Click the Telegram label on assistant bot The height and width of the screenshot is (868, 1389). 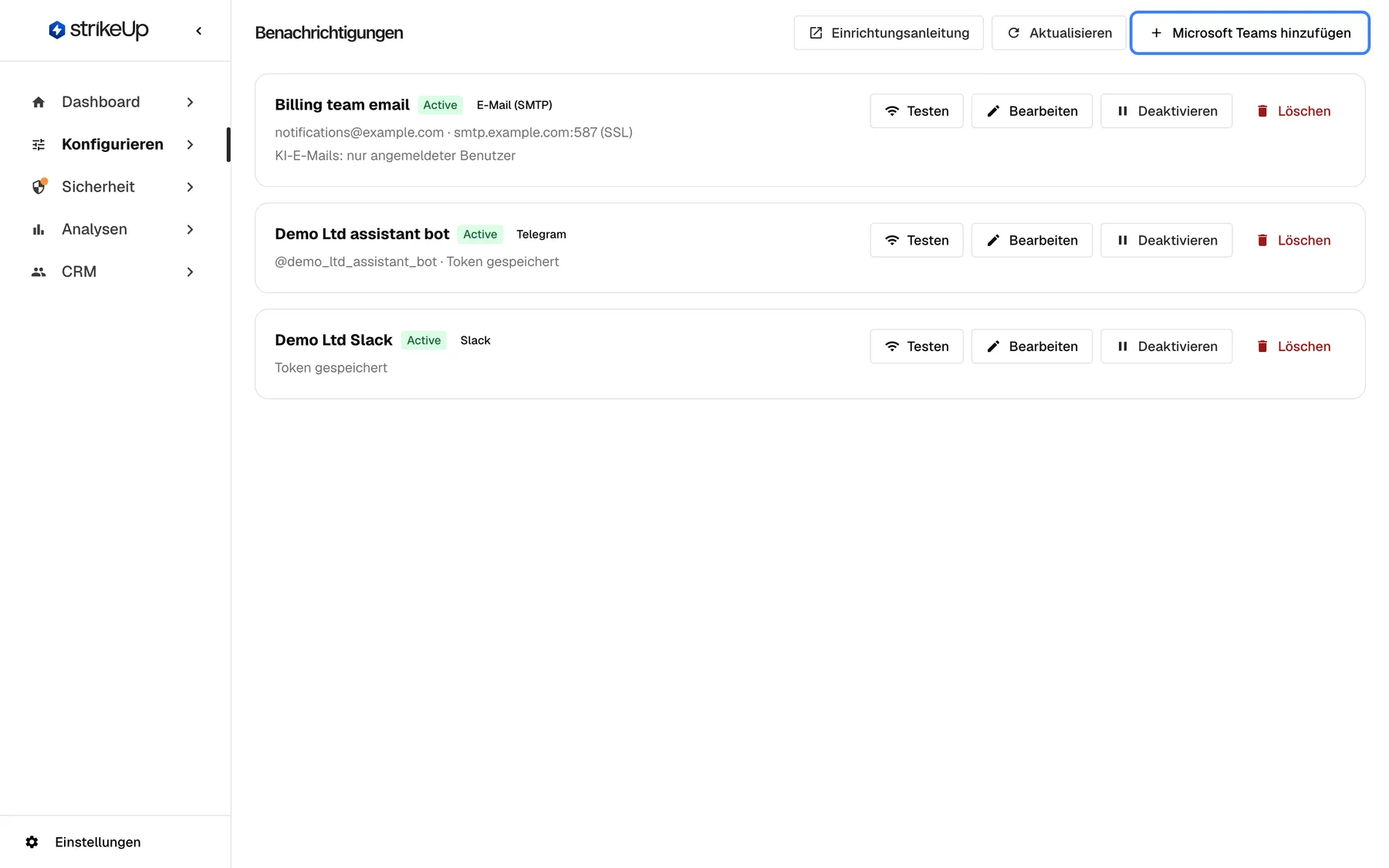pyautogui.click(x=541, y=234)
